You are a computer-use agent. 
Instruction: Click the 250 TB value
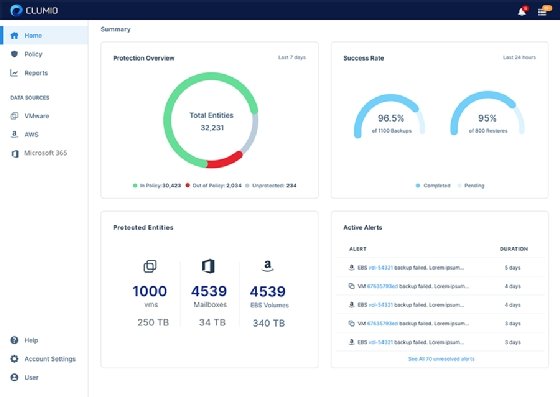pos(153,322)
